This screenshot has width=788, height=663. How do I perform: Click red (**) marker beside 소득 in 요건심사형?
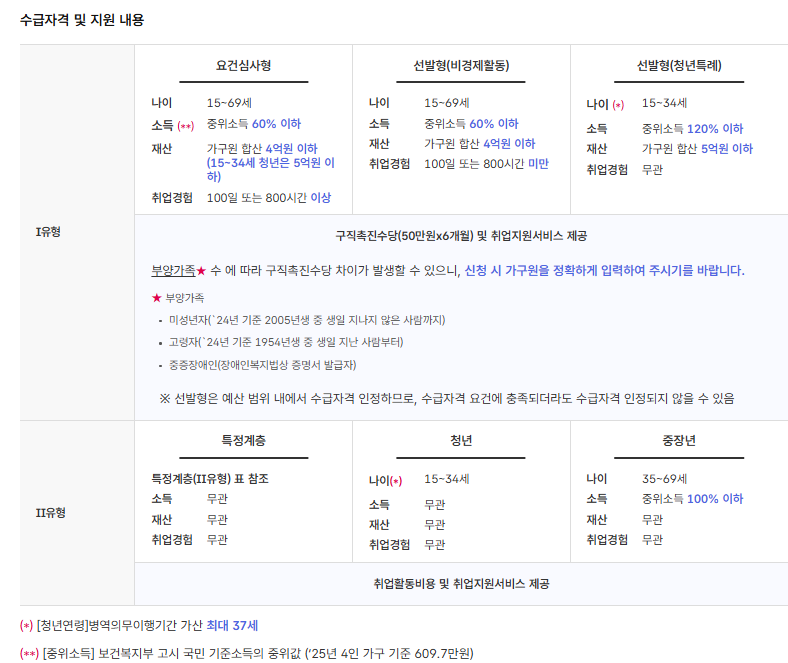[185, 126]
